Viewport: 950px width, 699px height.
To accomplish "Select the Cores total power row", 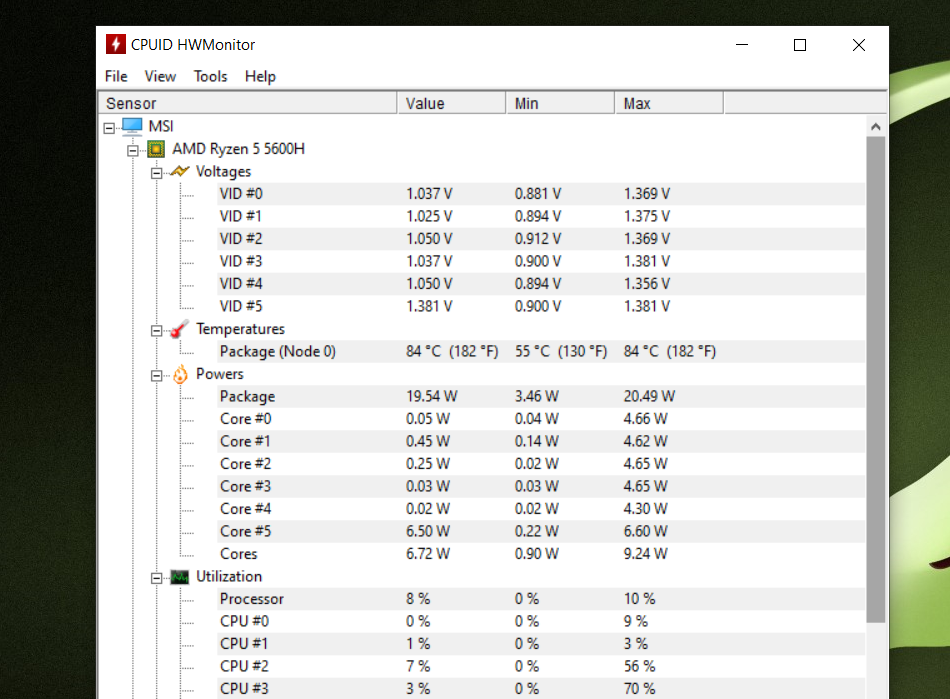I will (541, 554).
